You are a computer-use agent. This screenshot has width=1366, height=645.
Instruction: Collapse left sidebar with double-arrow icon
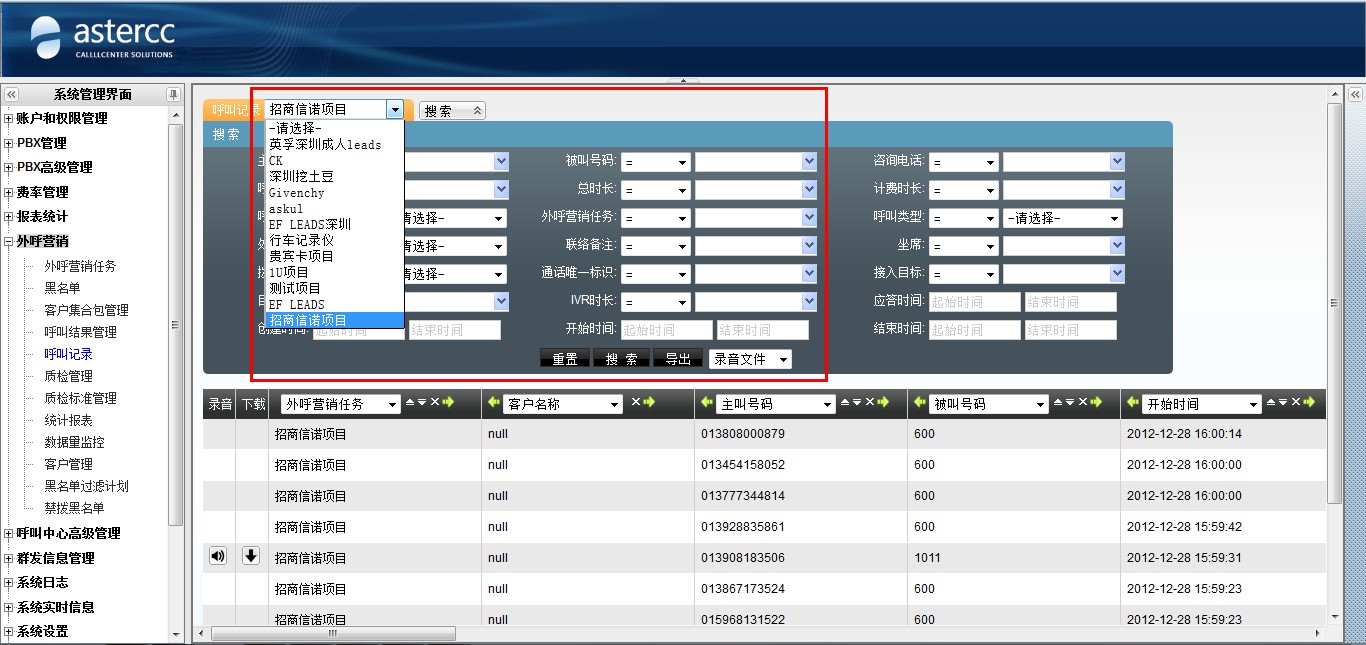point(11,94)
